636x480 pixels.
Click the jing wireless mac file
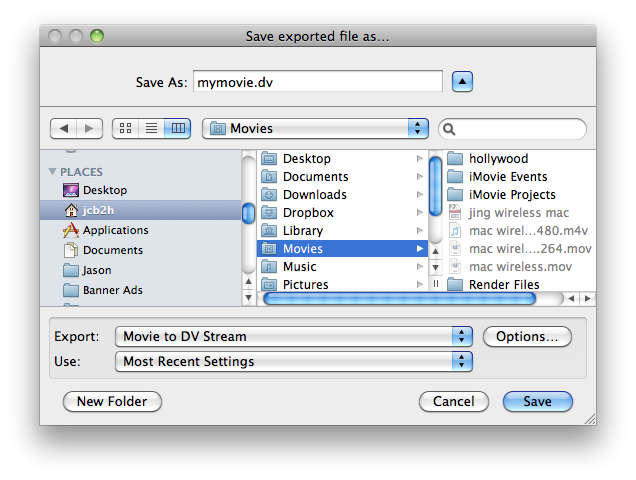point(520,213)
